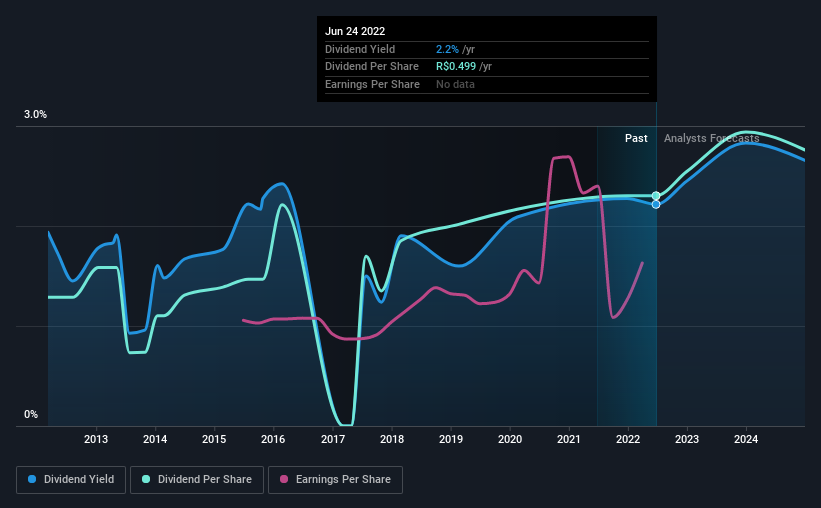
Task: Click the tooltip Earnings Per Share row label
Action: [x=372, y=84]
